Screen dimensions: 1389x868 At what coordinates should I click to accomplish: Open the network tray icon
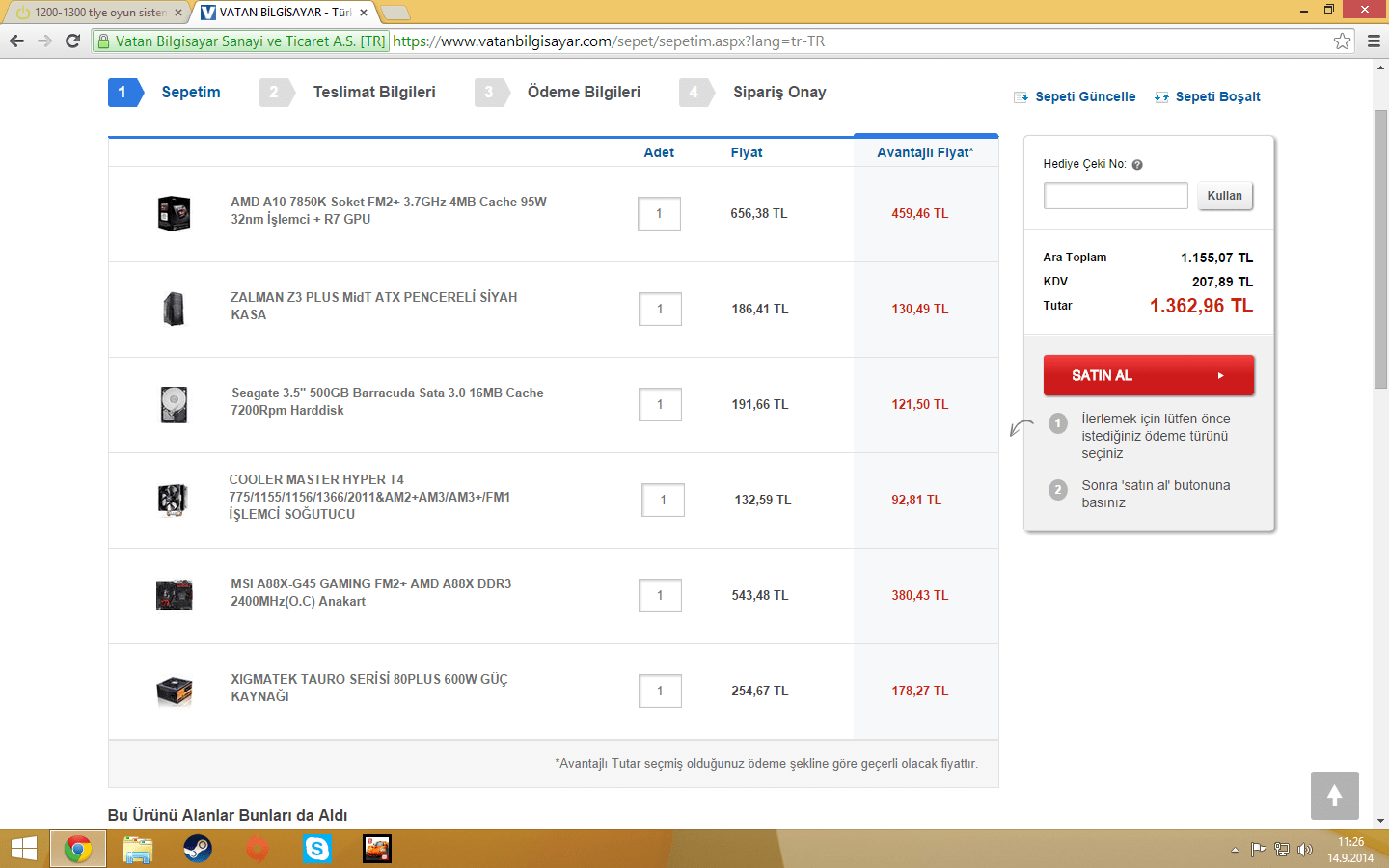(1282, 850)
